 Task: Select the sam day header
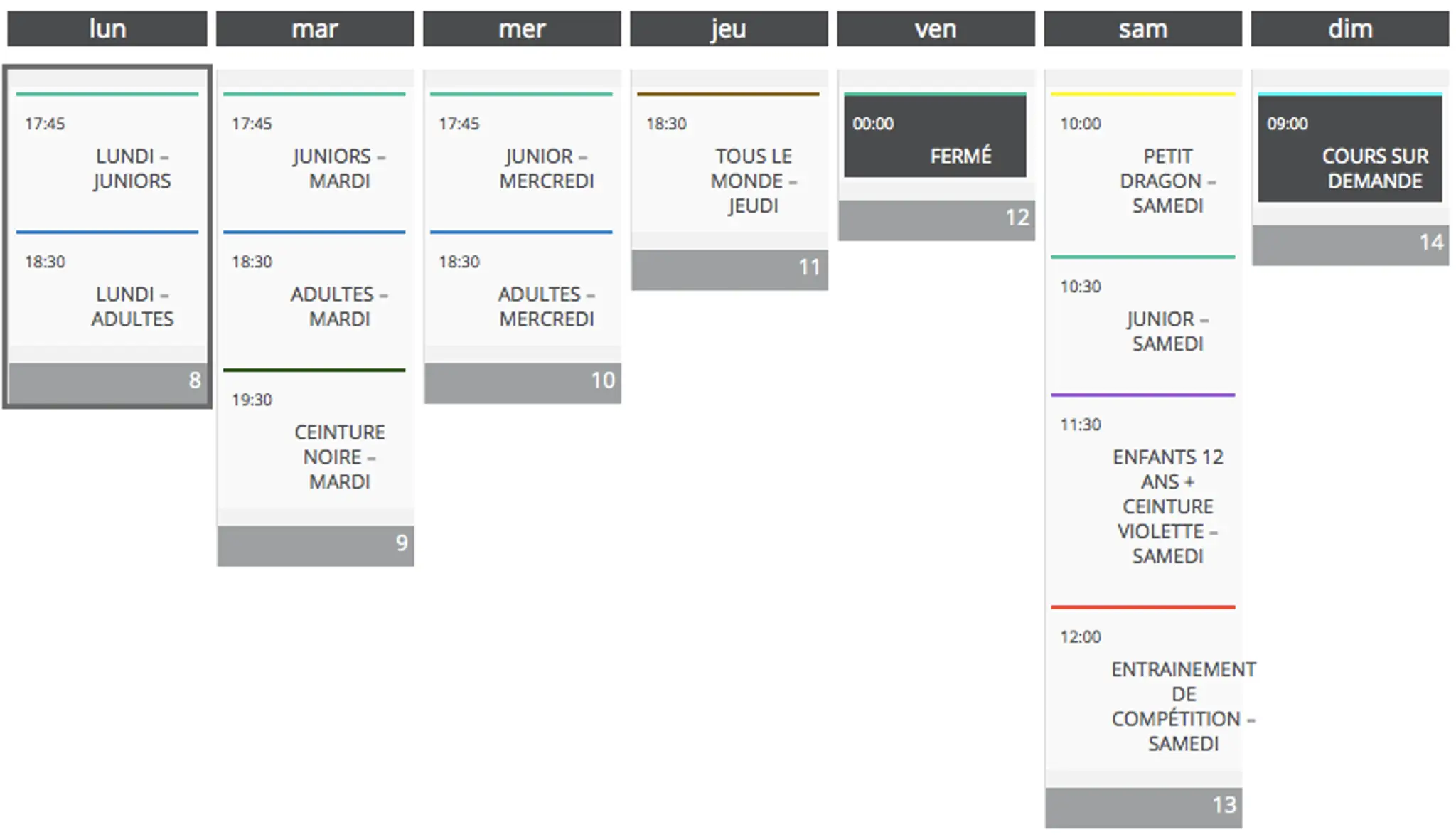coord(1142,29)
